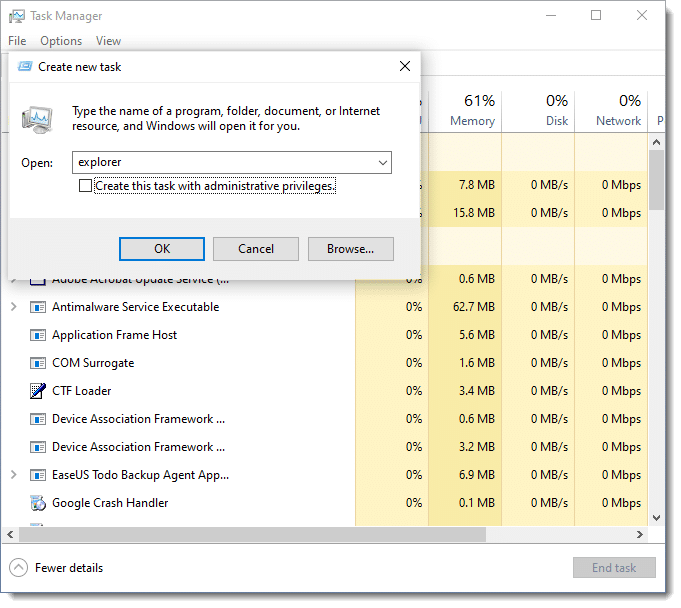Click the Fewer details arrow icon
Screen dimensions: 681x608
[18, 568]
